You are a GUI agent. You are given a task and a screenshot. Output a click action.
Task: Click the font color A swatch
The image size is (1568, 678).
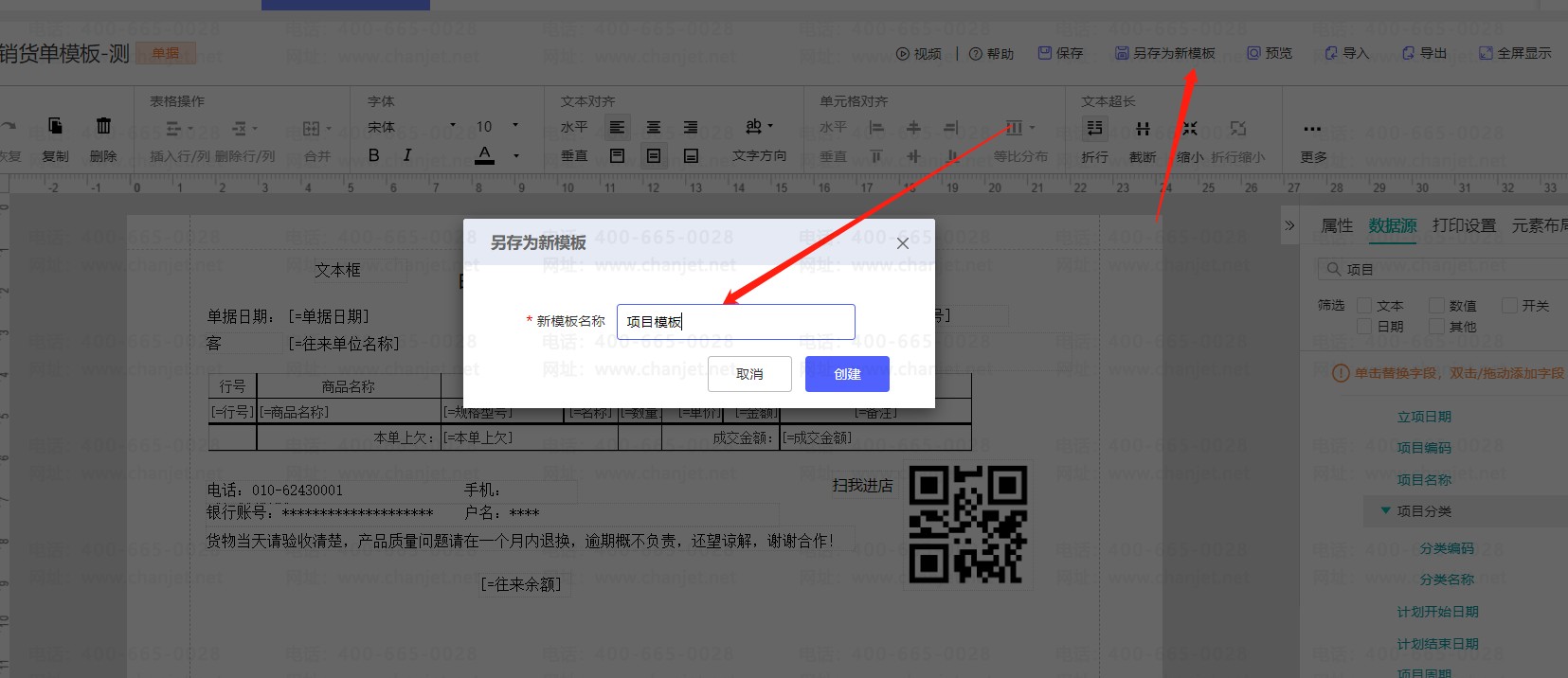pos(485,155)
